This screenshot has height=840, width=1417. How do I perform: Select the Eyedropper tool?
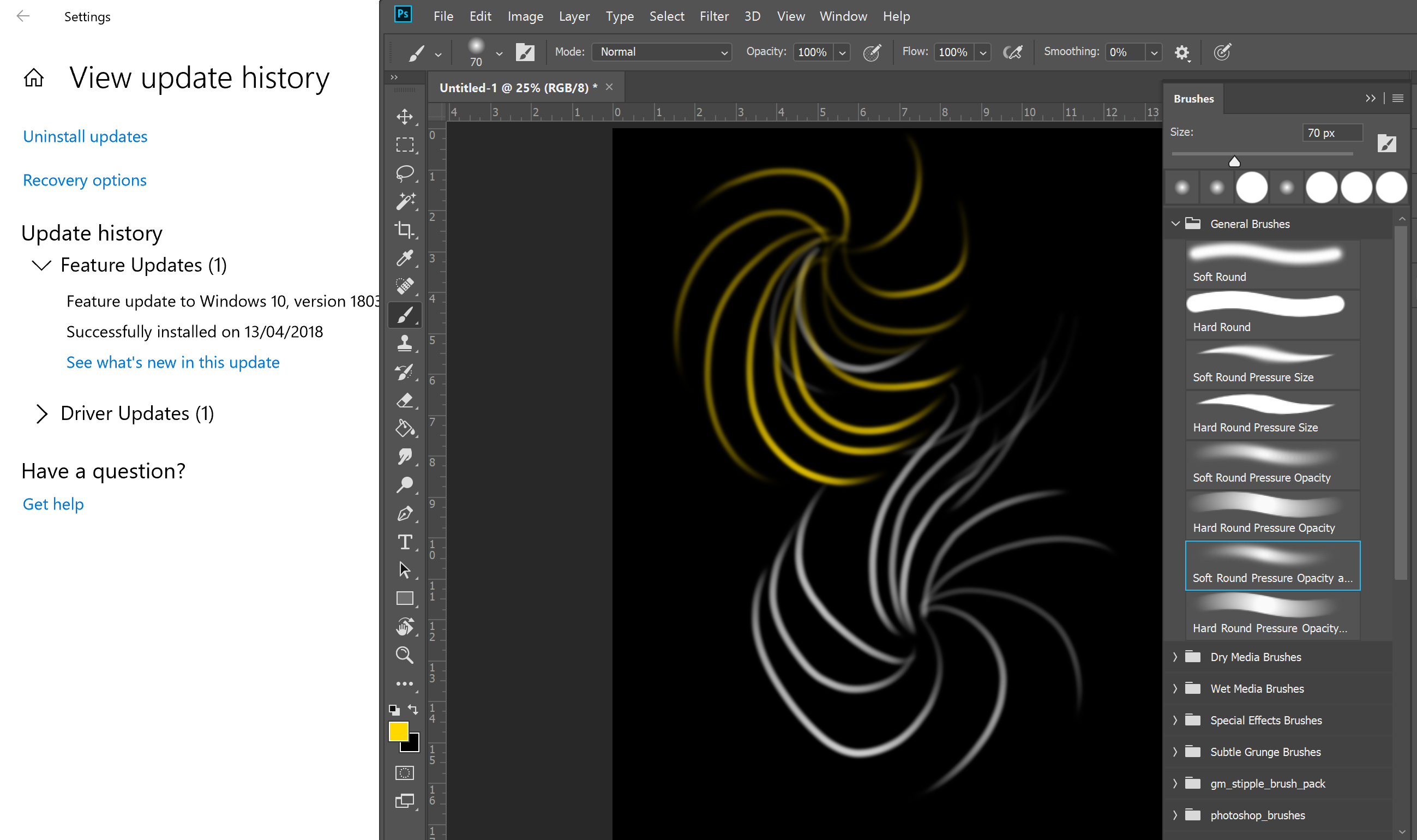click(405, 258)
